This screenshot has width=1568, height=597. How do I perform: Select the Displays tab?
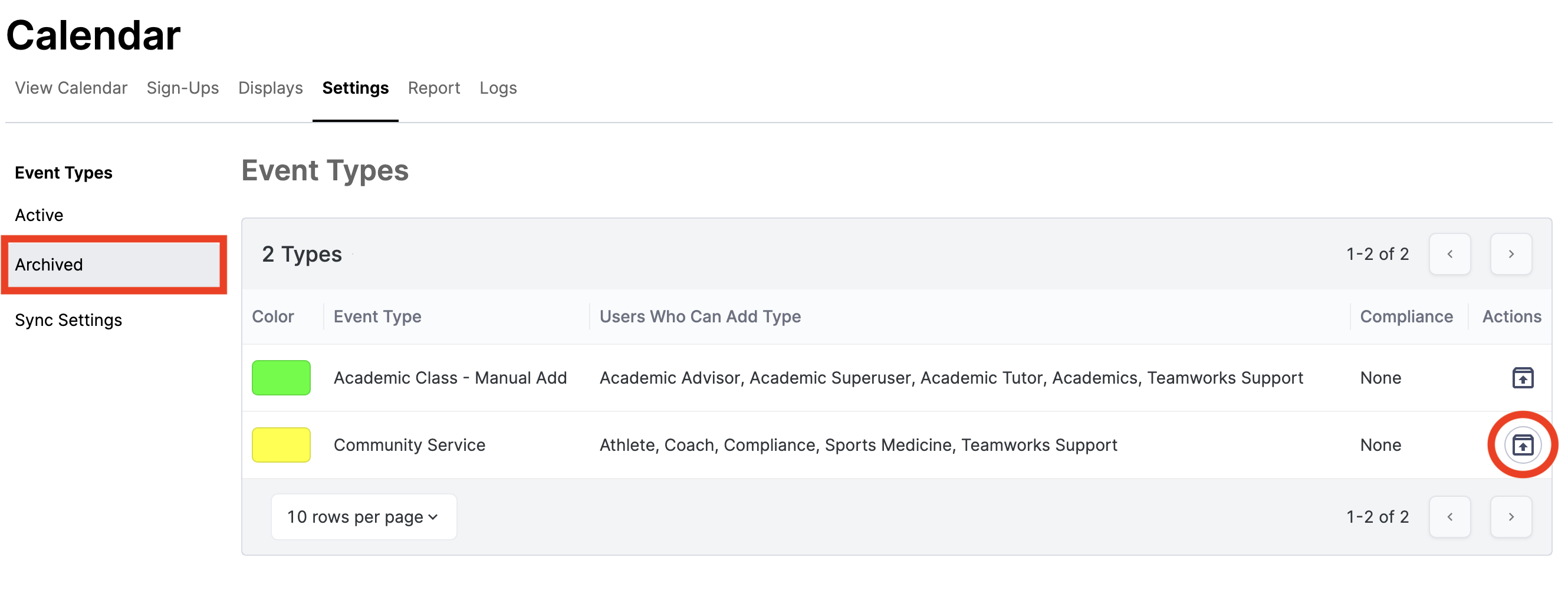(x=270, y=88)
